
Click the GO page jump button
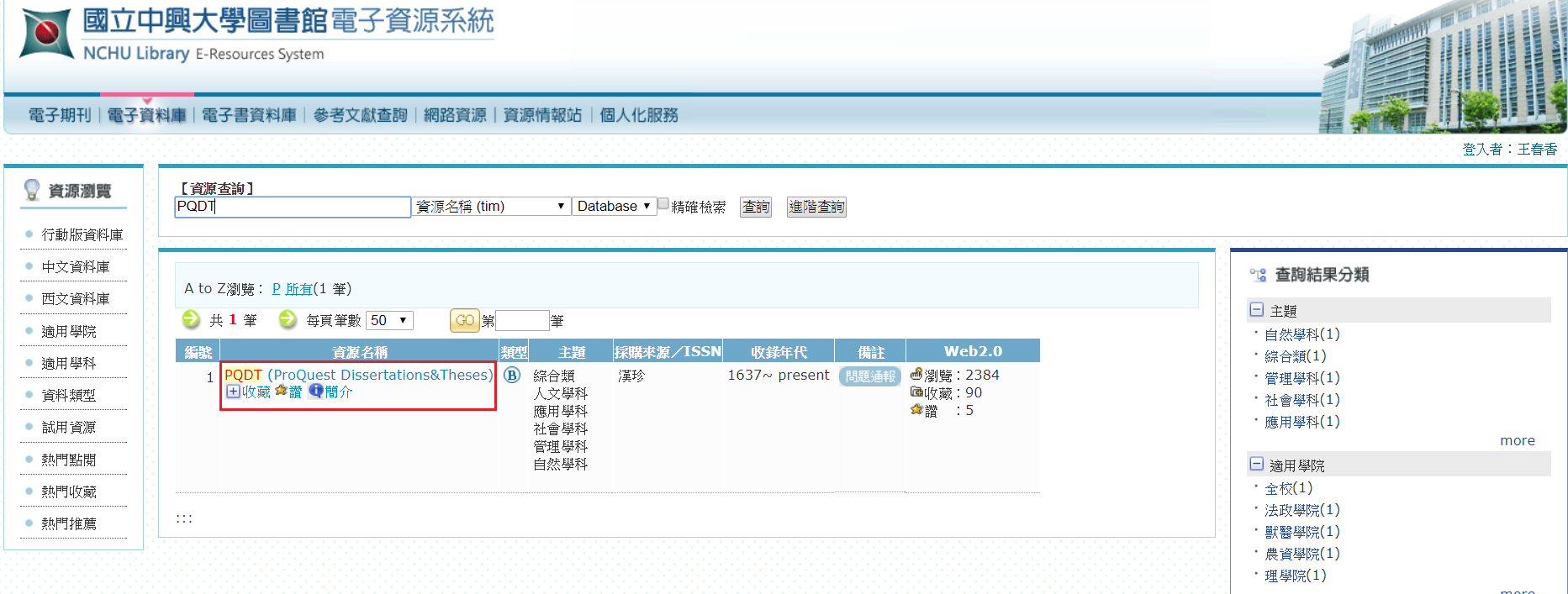(x=465, y=320)
